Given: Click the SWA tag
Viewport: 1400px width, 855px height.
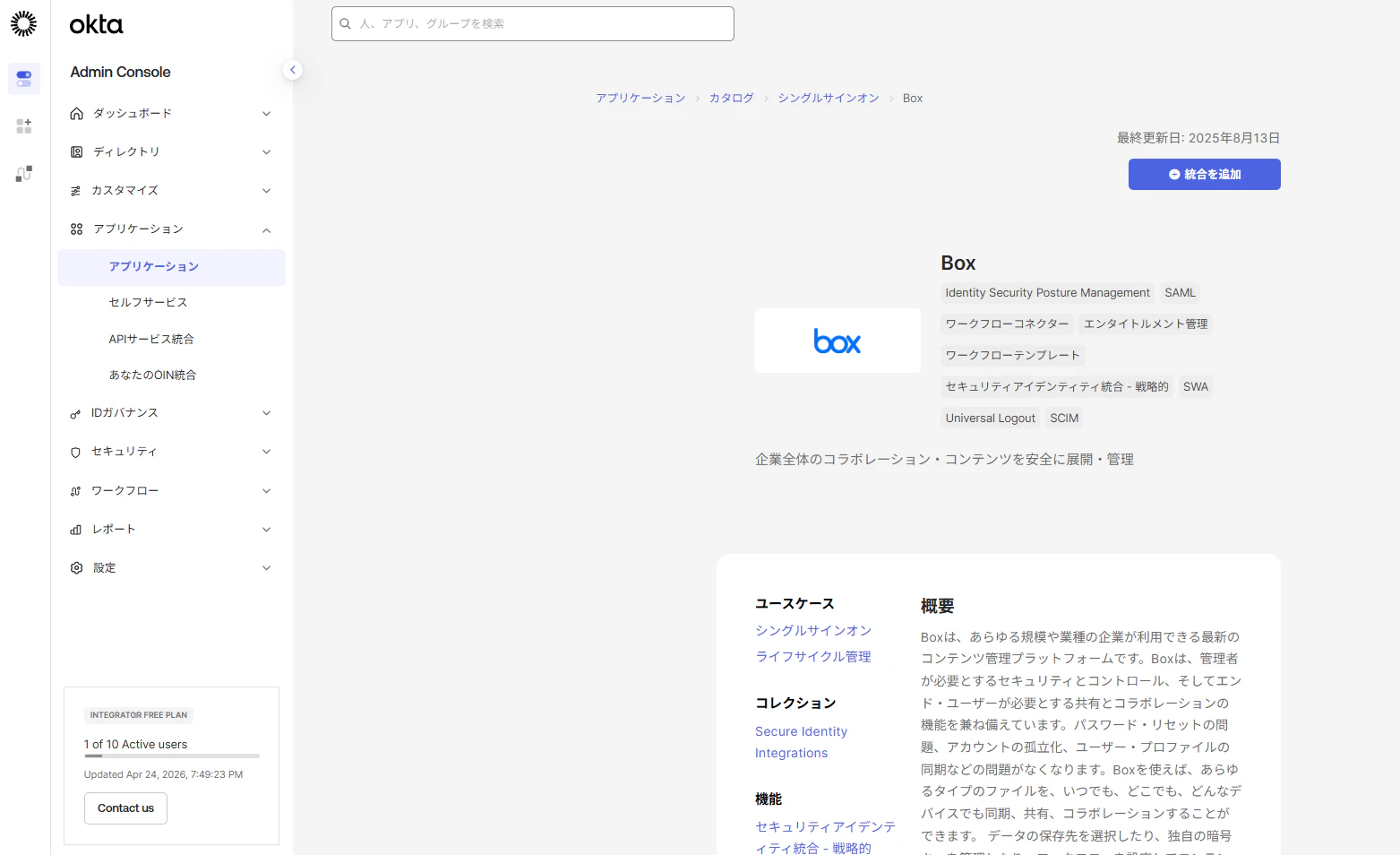Looking at the screenshot, I should 1196,387.
